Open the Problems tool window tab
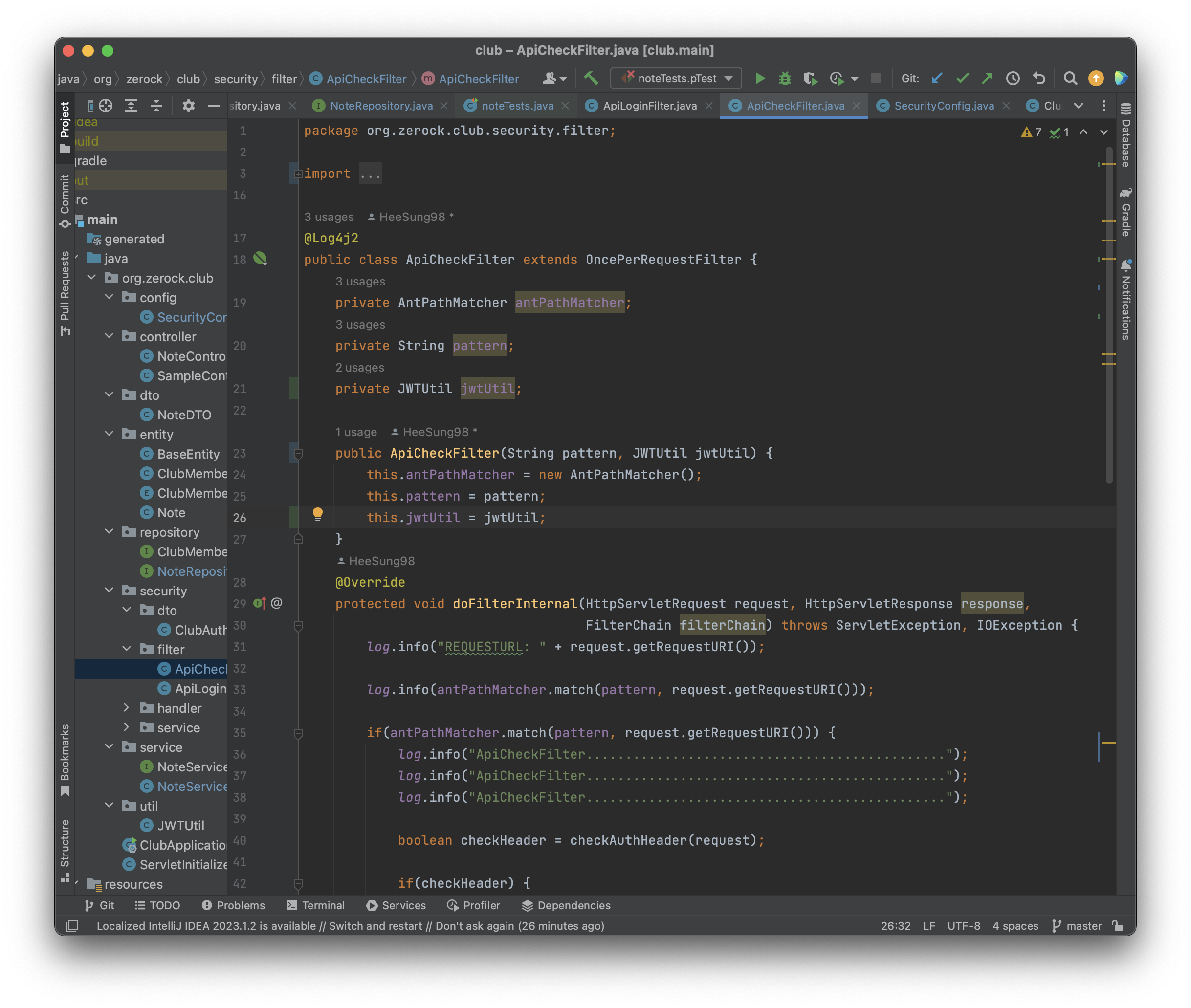This screenshot has height=1008, width=1191. point(233,905)
